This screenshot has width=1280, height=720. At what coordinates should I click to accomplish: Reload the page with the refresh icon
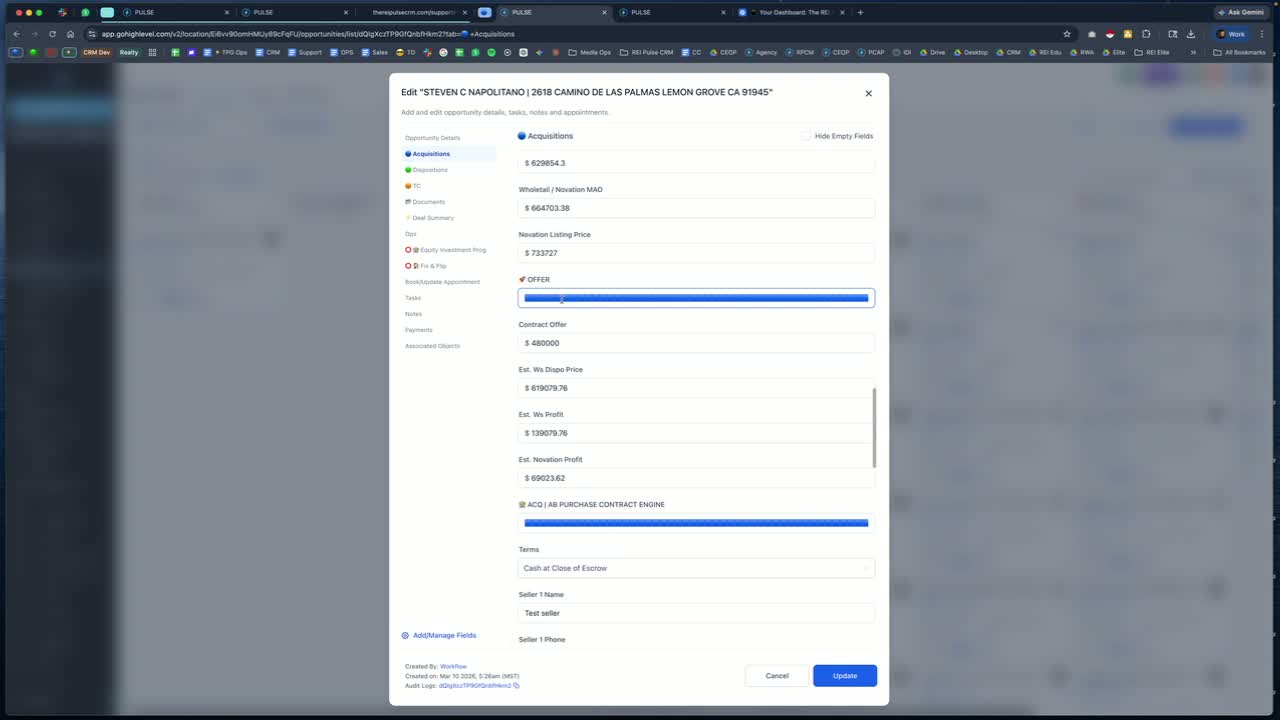52,34
